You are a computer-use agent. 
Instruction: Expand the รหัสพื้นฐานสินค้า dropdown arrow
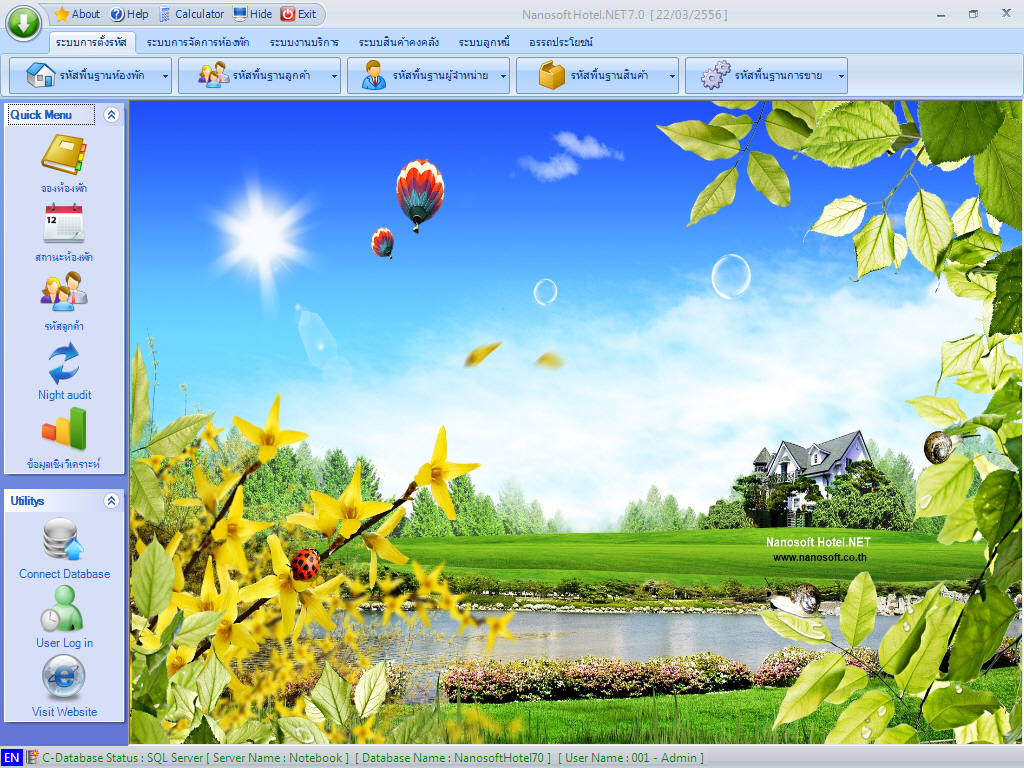pos(672,76)
